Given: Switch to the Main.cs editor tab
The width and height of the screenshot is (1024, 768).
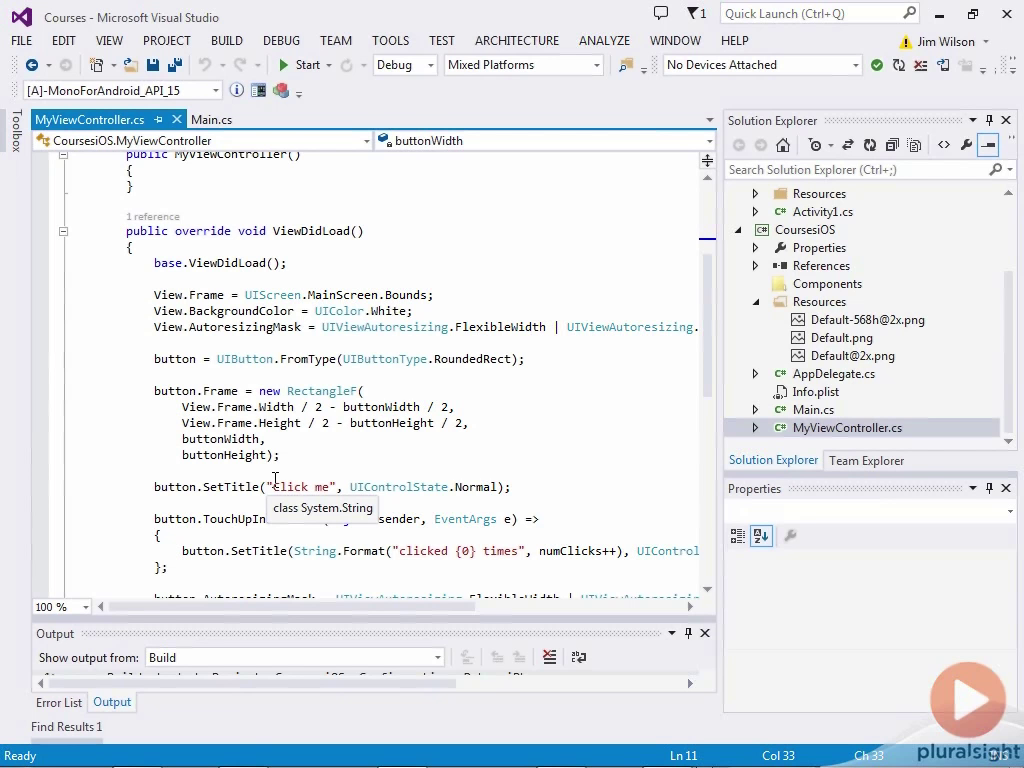Looking at the screenshot, I should coord(211,120).
